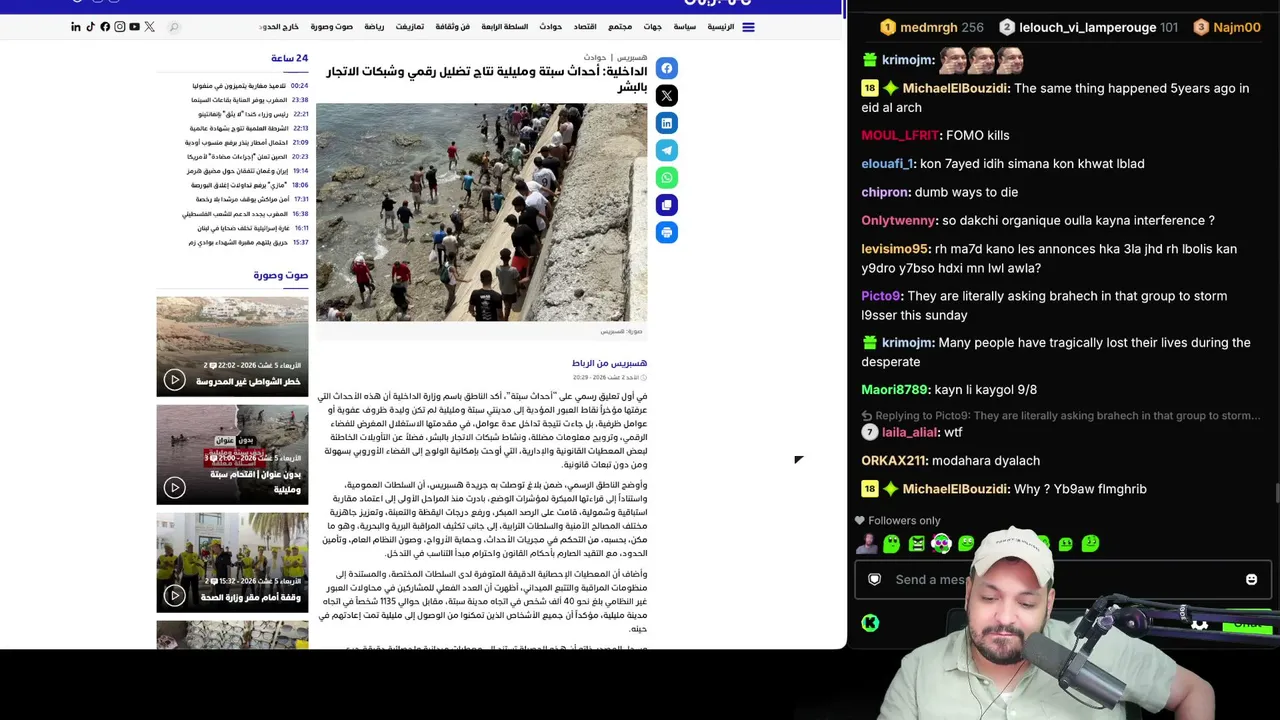This screenshot has height=720, width=1280.
Task: Play the خطر الشواطئ غير المحروسة video
Action: [x=175, y=380]
